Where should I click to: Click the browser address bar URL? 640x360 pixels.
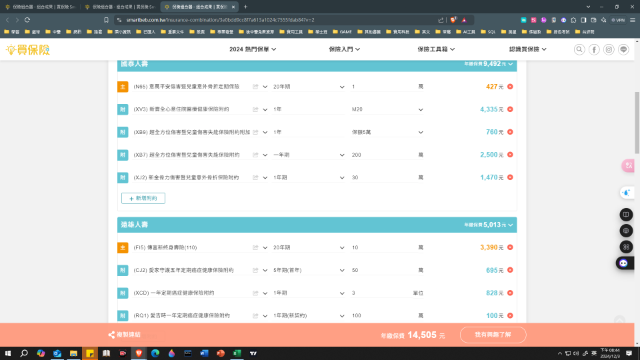coord(220,20)
